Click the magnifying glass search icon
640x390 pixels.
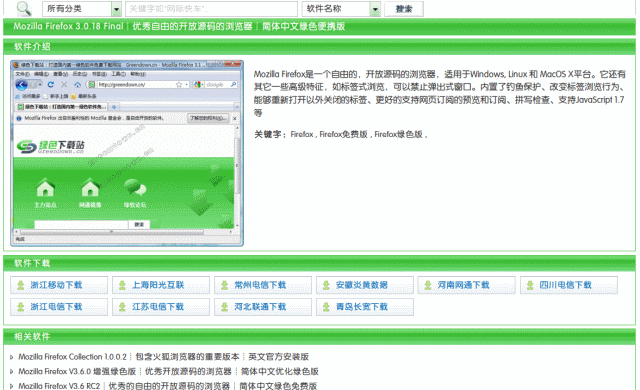tap(24, 9)
